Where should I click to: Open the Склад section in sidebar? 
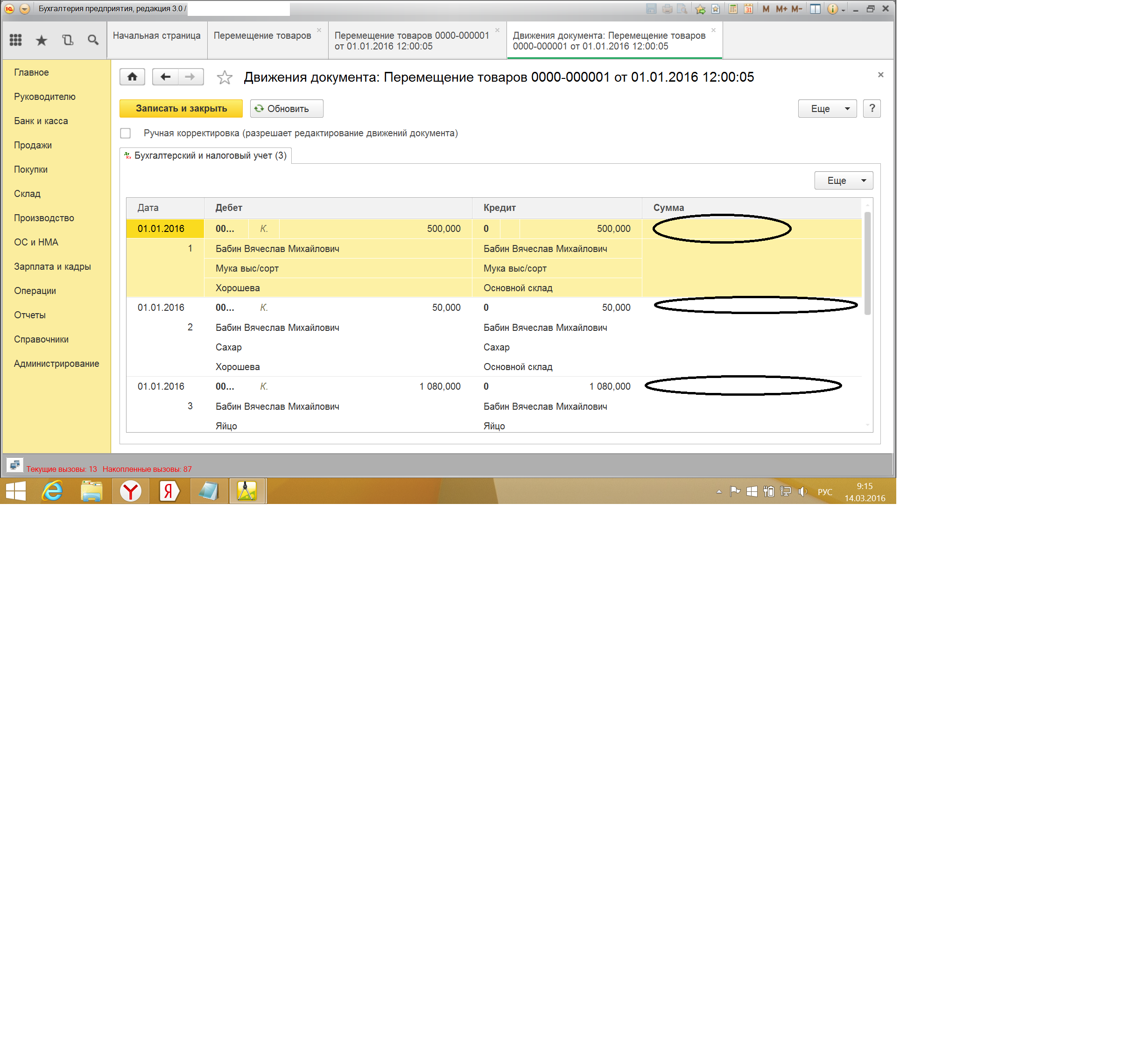(x=27, y=194)
